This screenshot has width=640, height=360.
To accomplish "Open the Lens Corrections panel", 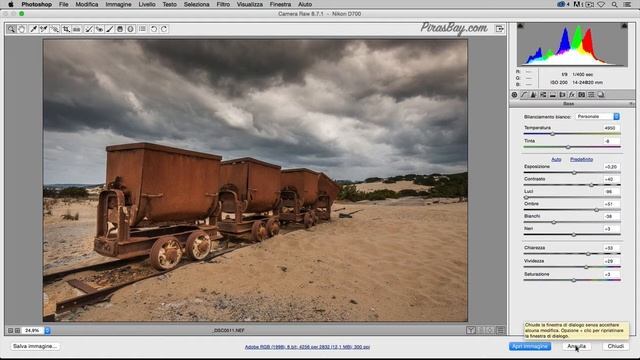I will [x=562, y=95].
